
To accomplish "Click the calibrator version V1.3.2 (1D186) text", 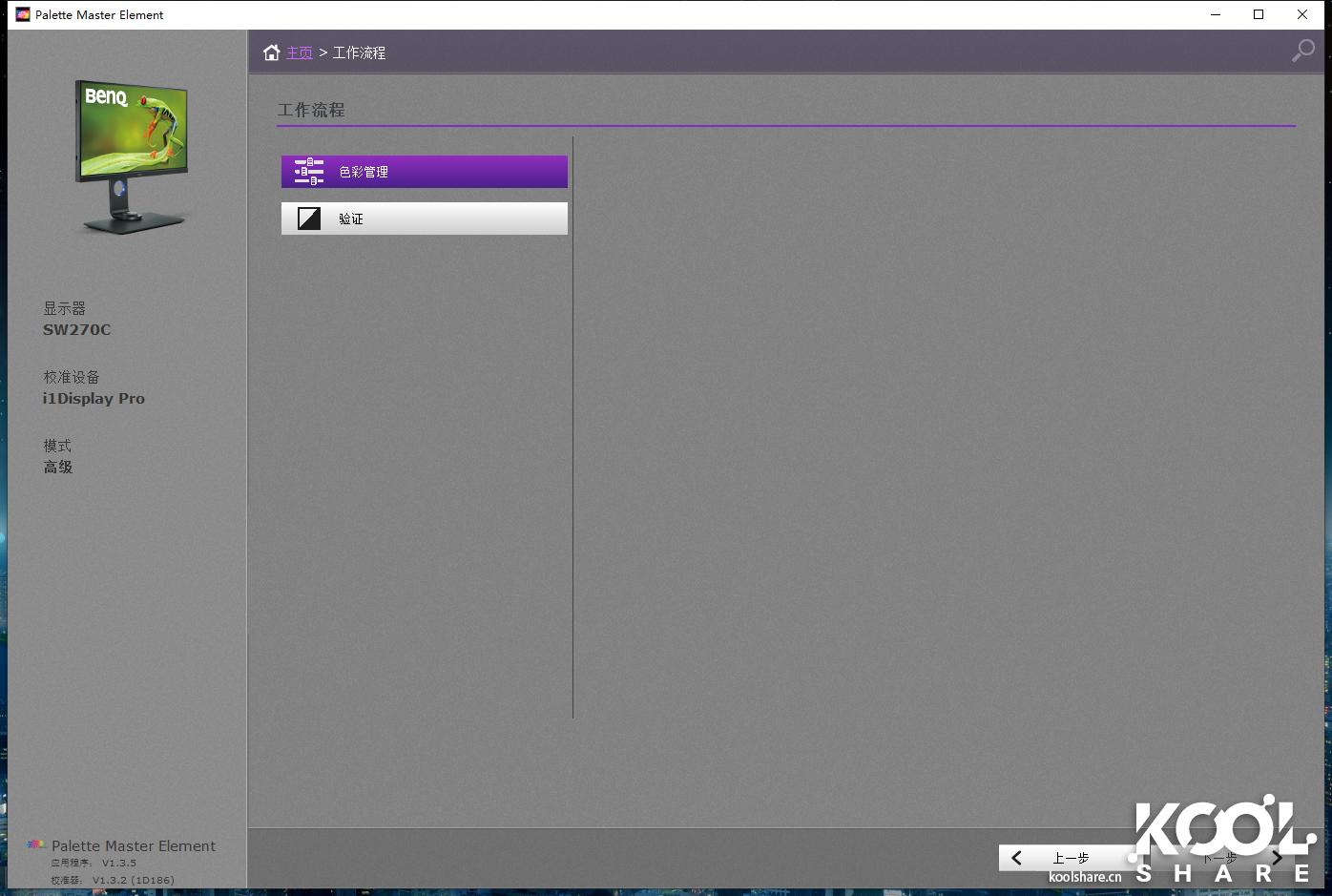I will [133, 880].
